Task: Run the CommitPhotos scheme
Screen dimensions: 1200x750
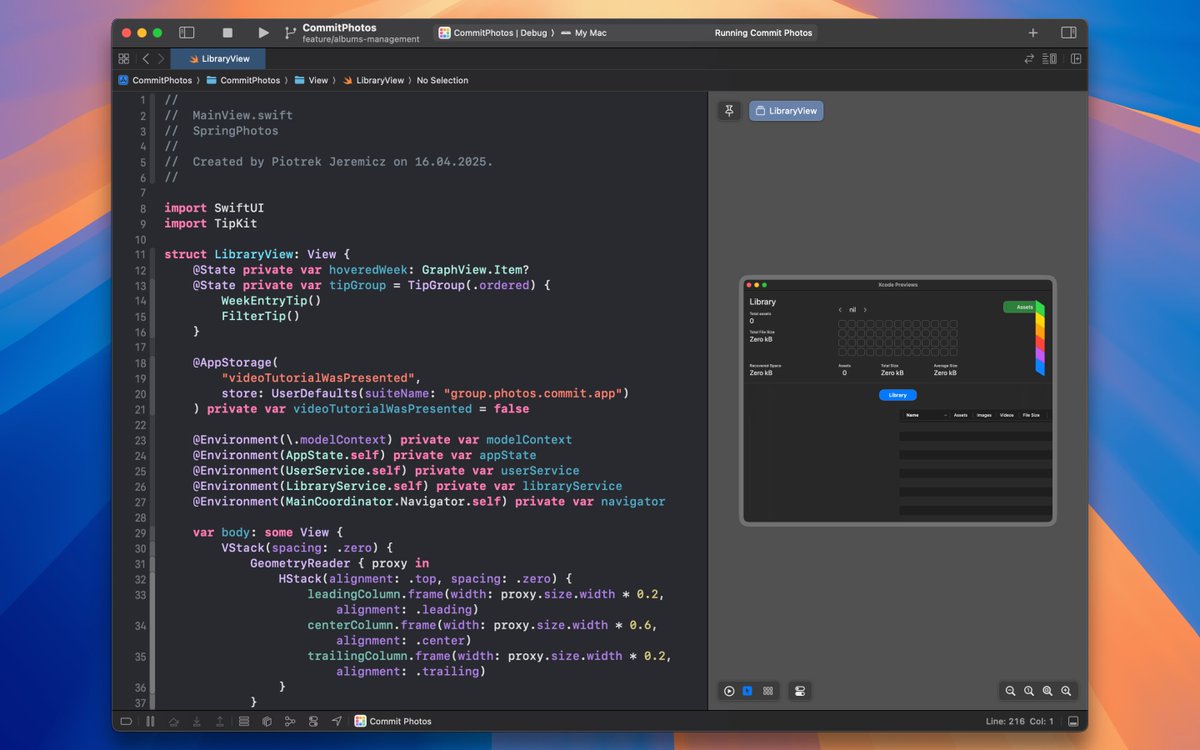Action: (x=263, y=33)
